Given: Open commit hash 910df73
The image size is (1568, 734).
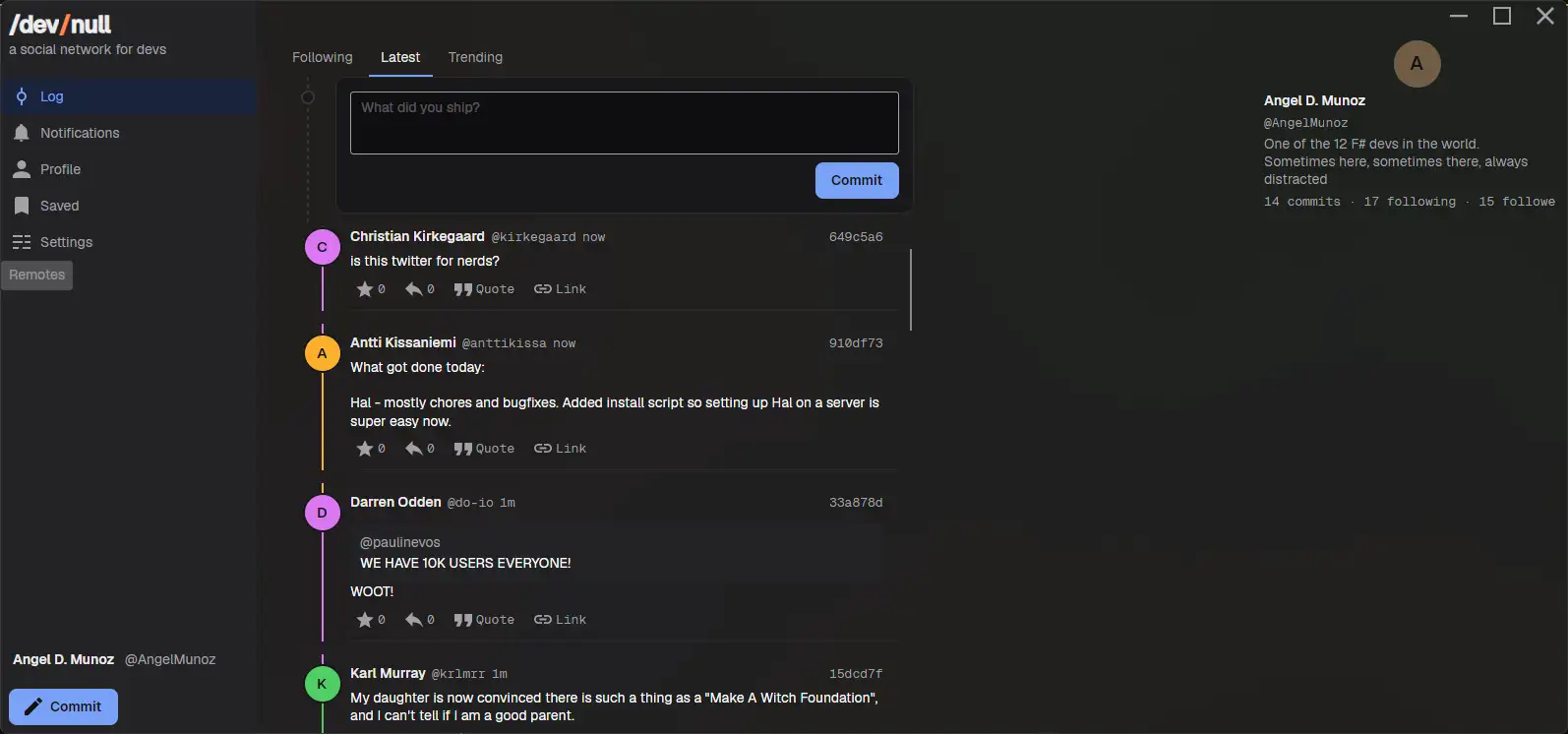Looking at the screenshot, I should (856, 343).
